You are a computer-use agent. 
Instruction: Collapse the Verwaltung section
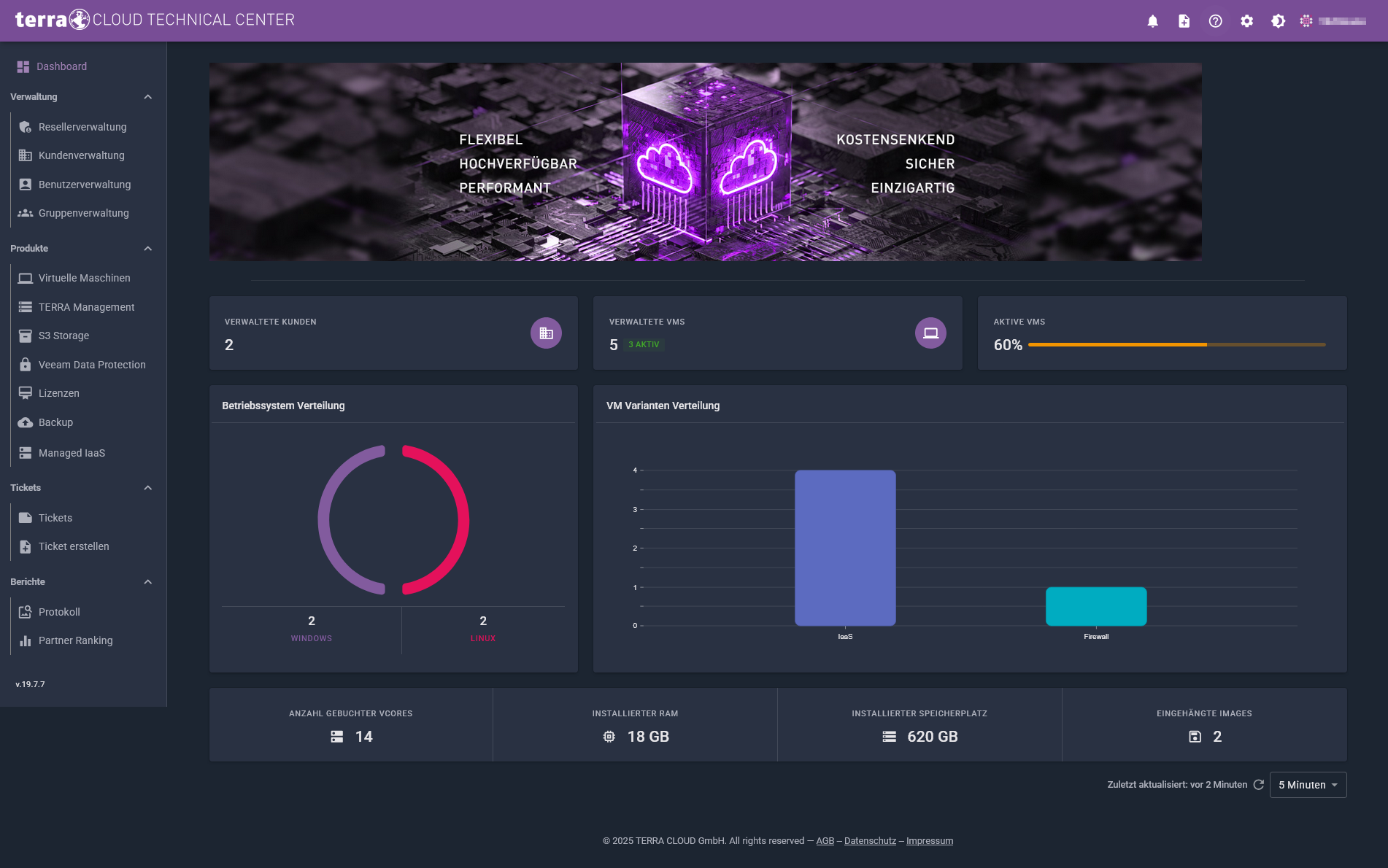pyautogui.click(x=148, y=97)
